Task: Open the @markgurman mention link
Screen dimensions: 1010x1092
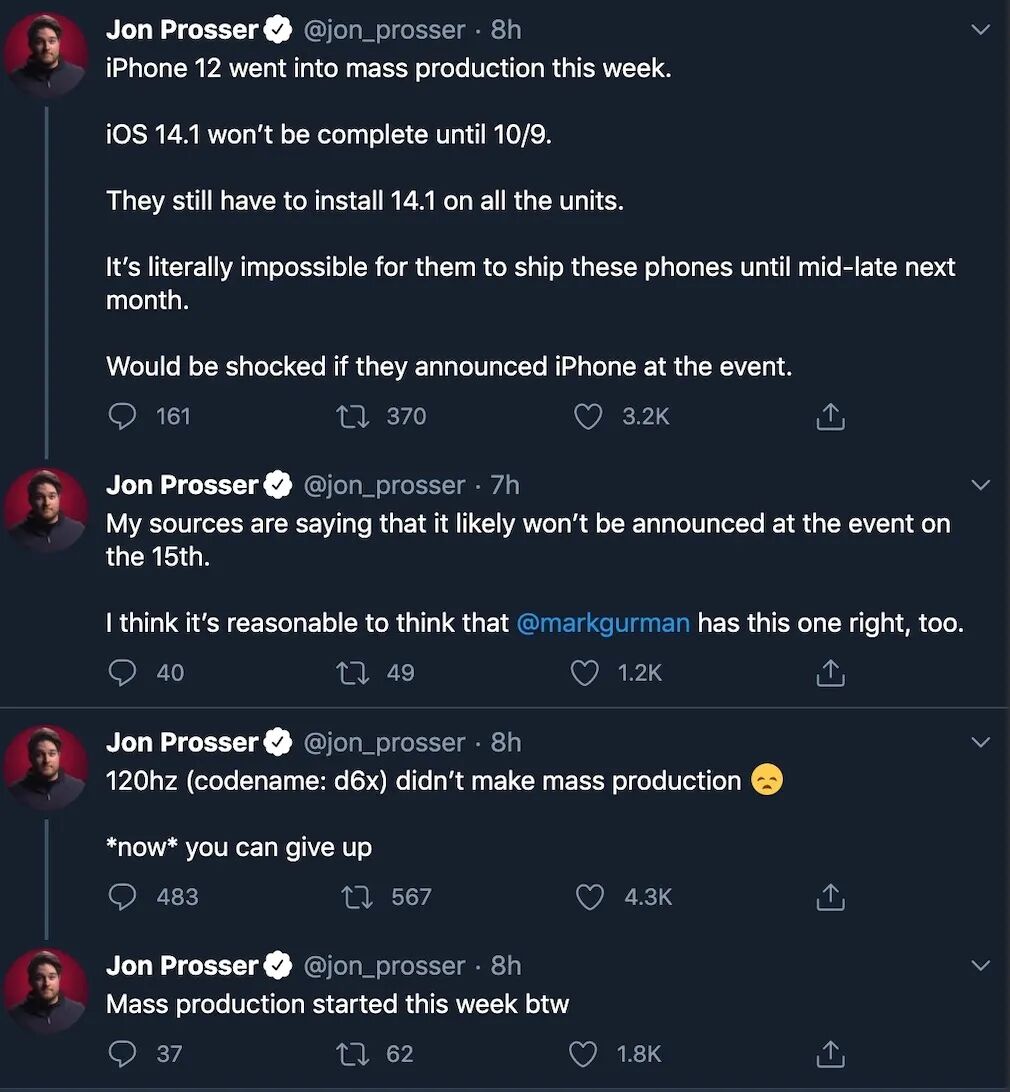Action: [x=603, y=623]
